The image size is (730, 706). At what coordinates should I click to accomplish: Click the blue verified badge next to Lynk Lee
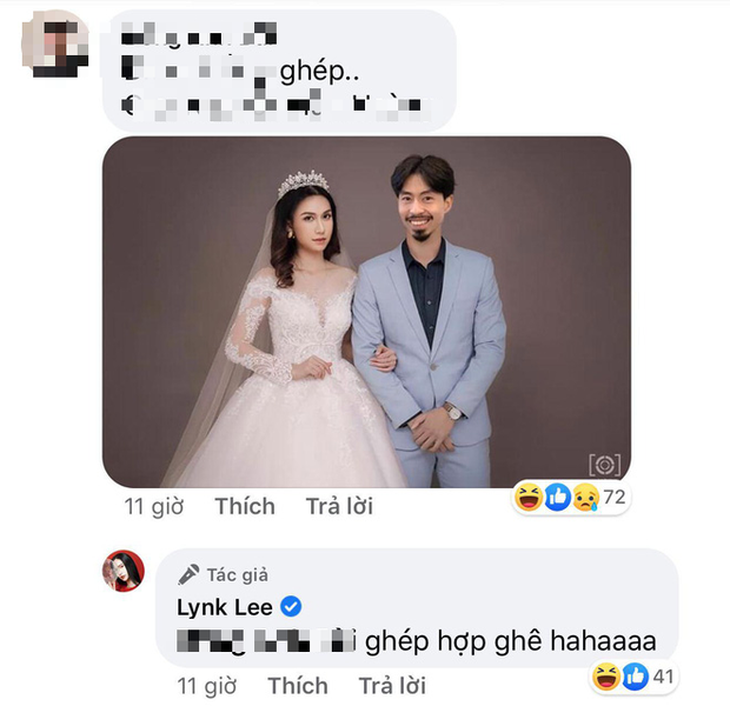coord(291,607)
